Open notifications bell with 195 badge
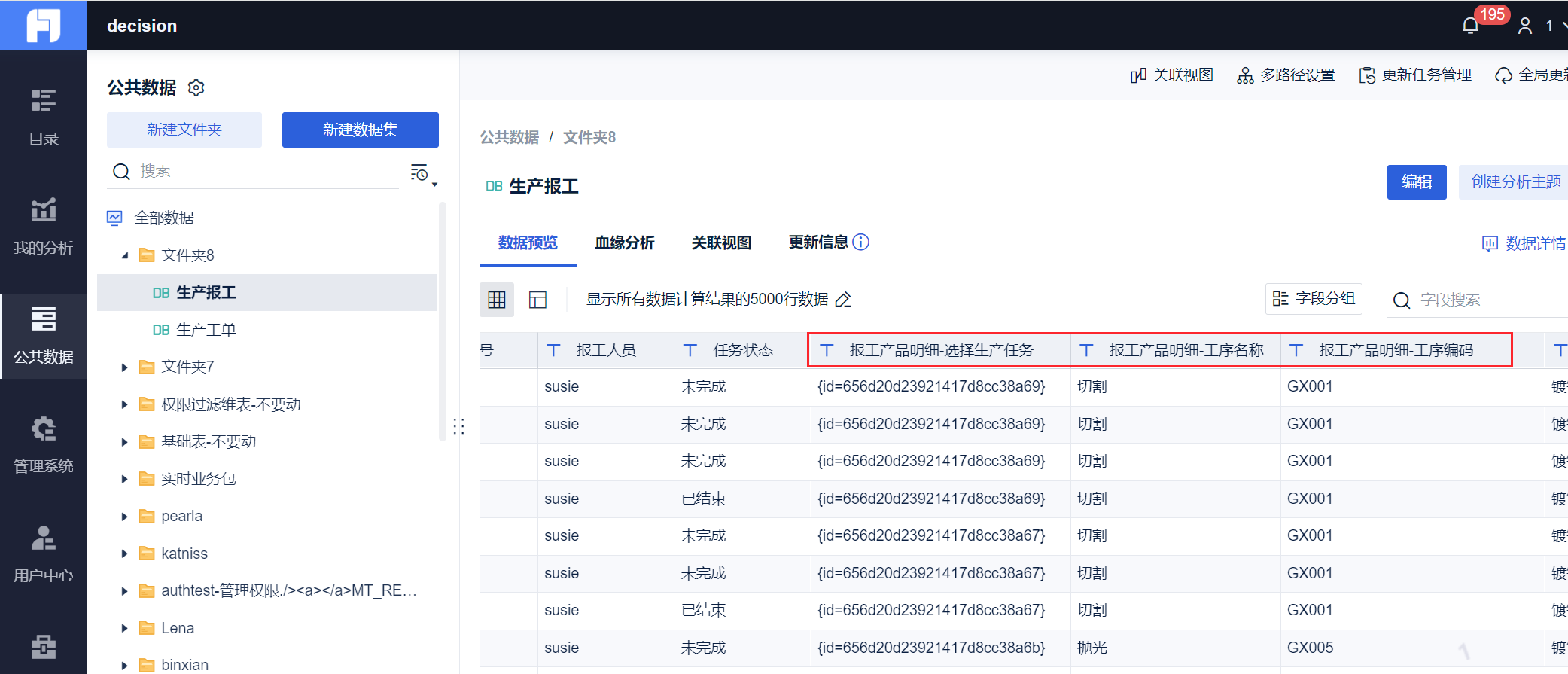1568x674 pixels. pyautogui.click(x=1470, y=26)
